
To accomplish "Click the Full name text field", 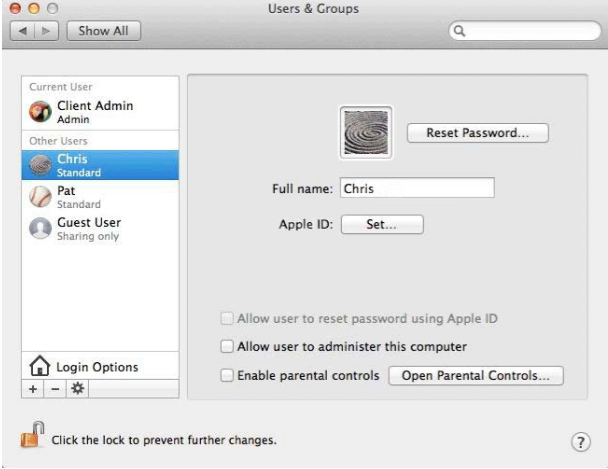I will click(x=416, y=187).
